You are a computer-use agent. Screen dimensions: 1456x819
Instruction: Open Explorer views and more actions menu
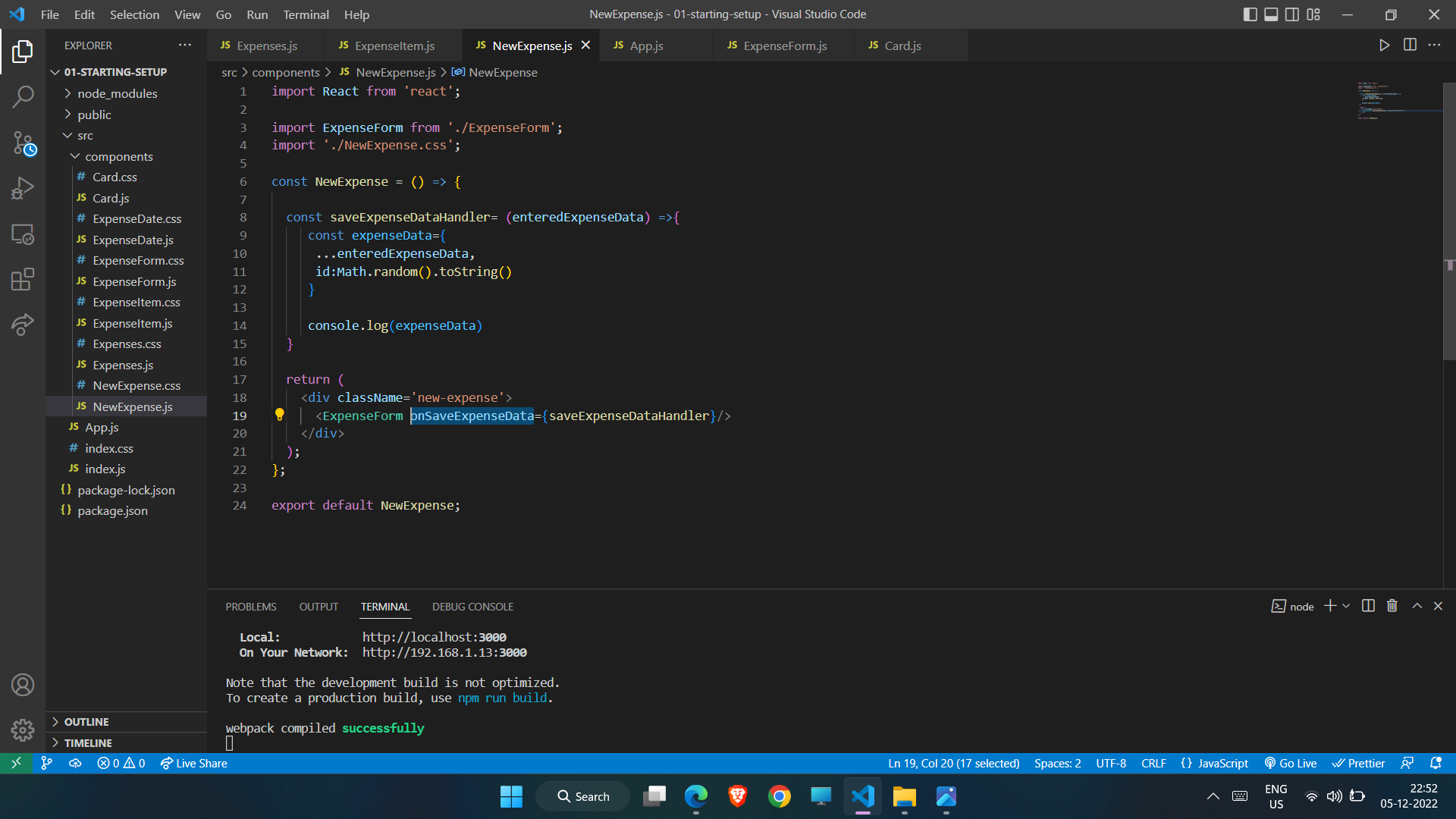coord(185,45)
